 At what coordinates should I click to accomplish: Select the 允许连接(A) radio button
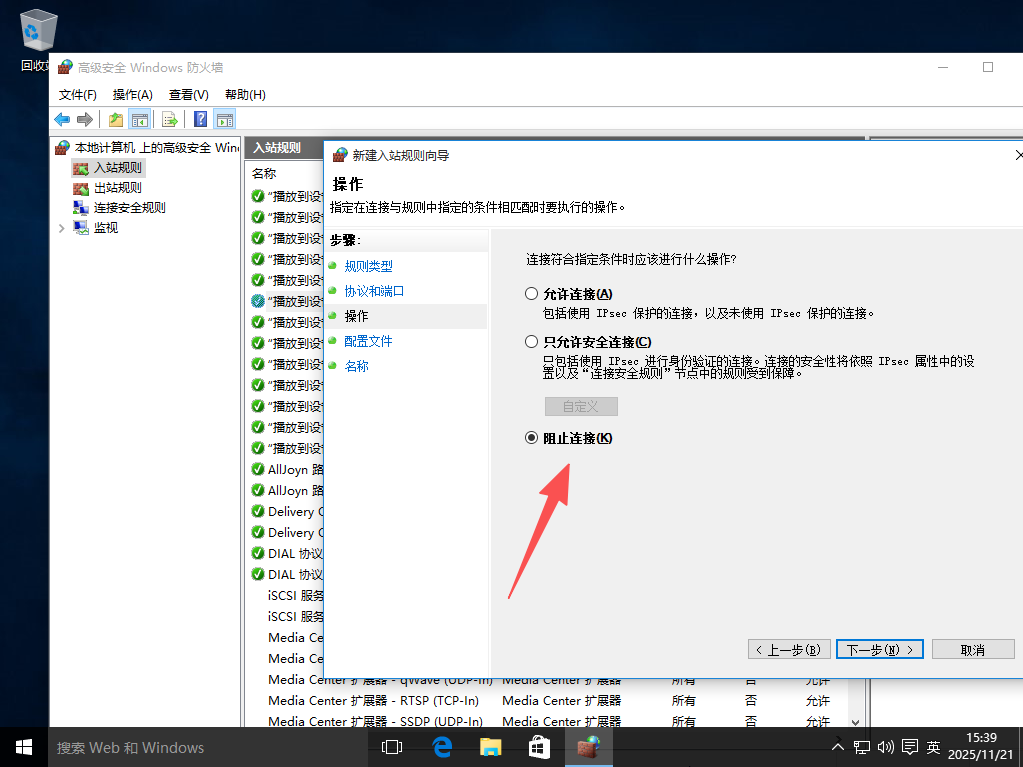click(532, 293)
